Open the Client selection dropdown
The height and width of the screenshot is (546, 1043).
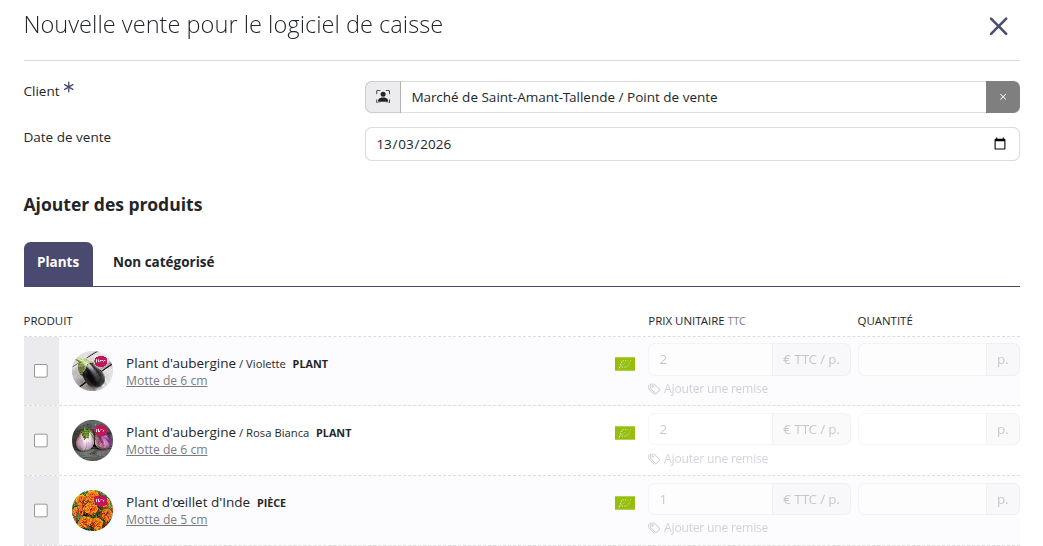tap(692, 97)
